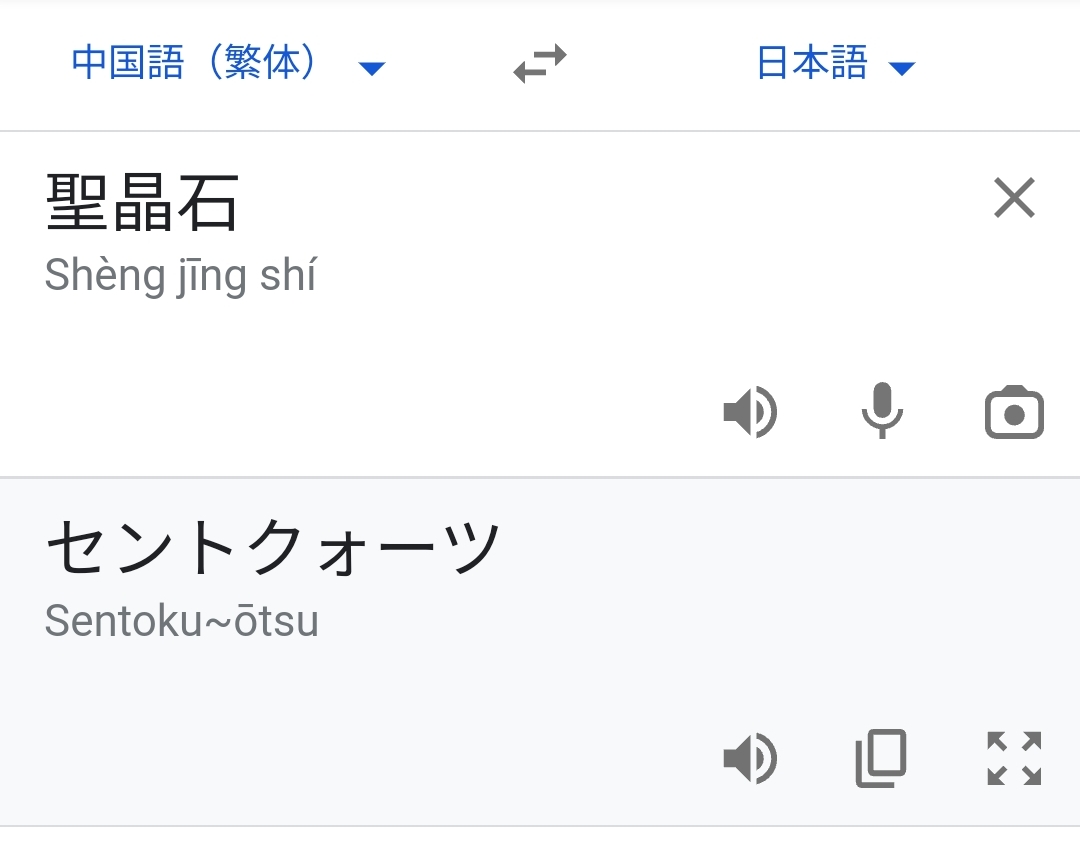
Task: Open the target language dropdown arrow
Action: coord(902,68)
